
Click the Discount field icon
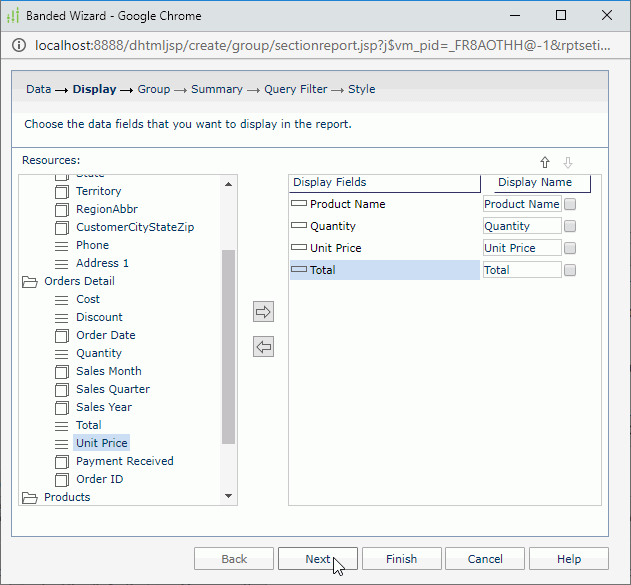[62, 317]
